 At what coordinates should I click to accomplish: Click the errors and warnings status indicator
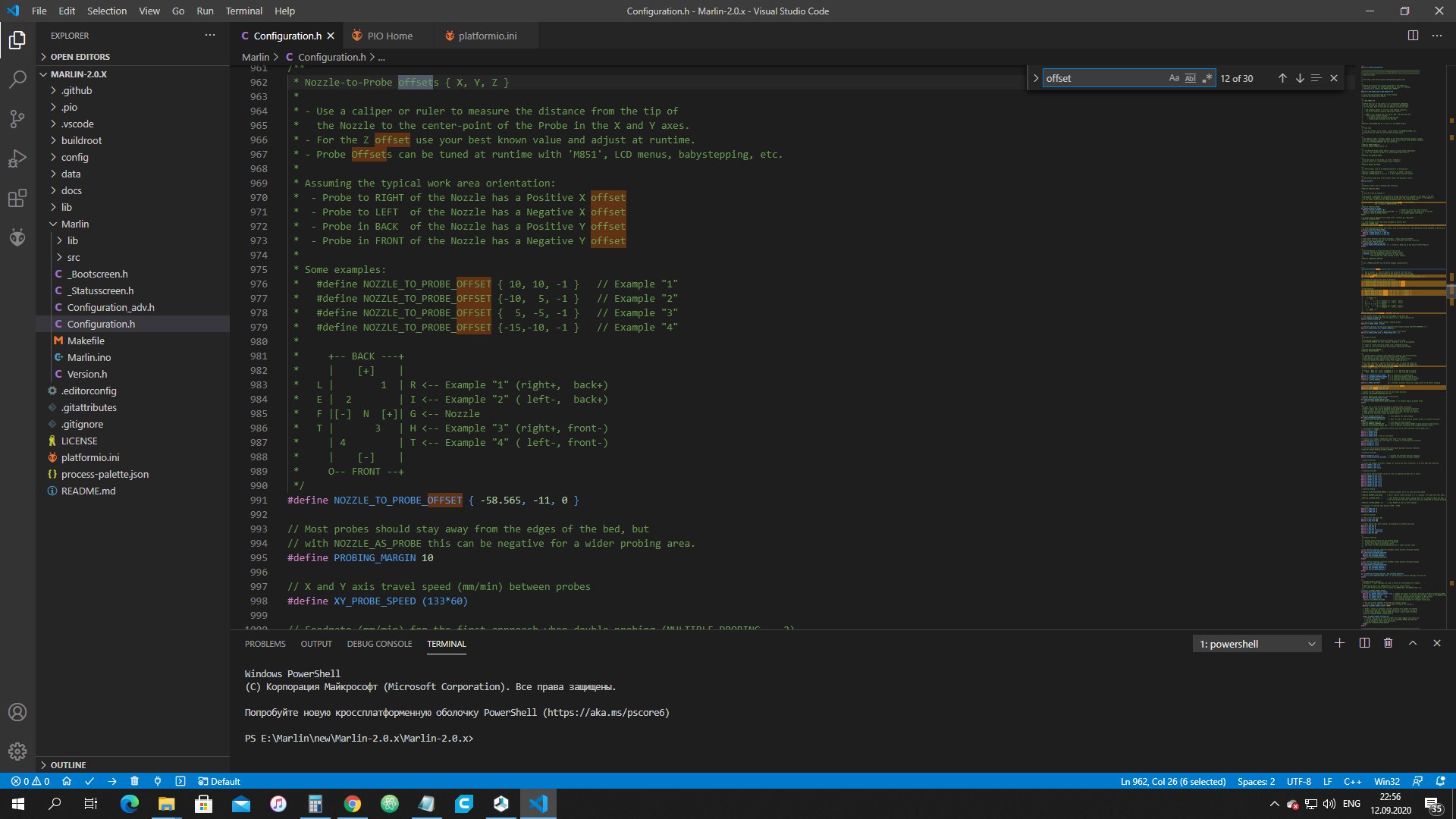30,781
